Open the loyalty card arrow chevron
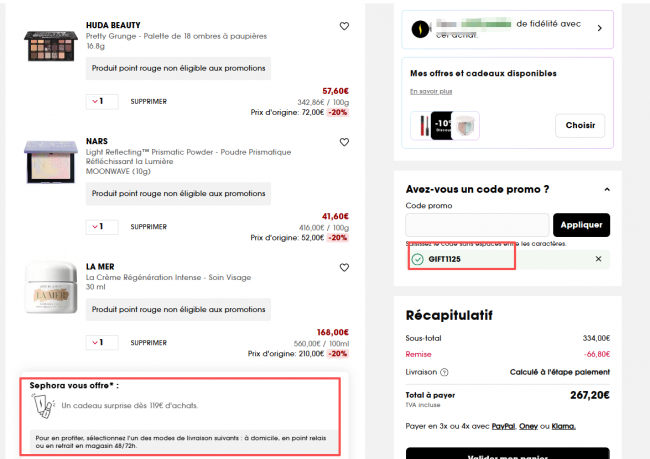 coord(599,28)
